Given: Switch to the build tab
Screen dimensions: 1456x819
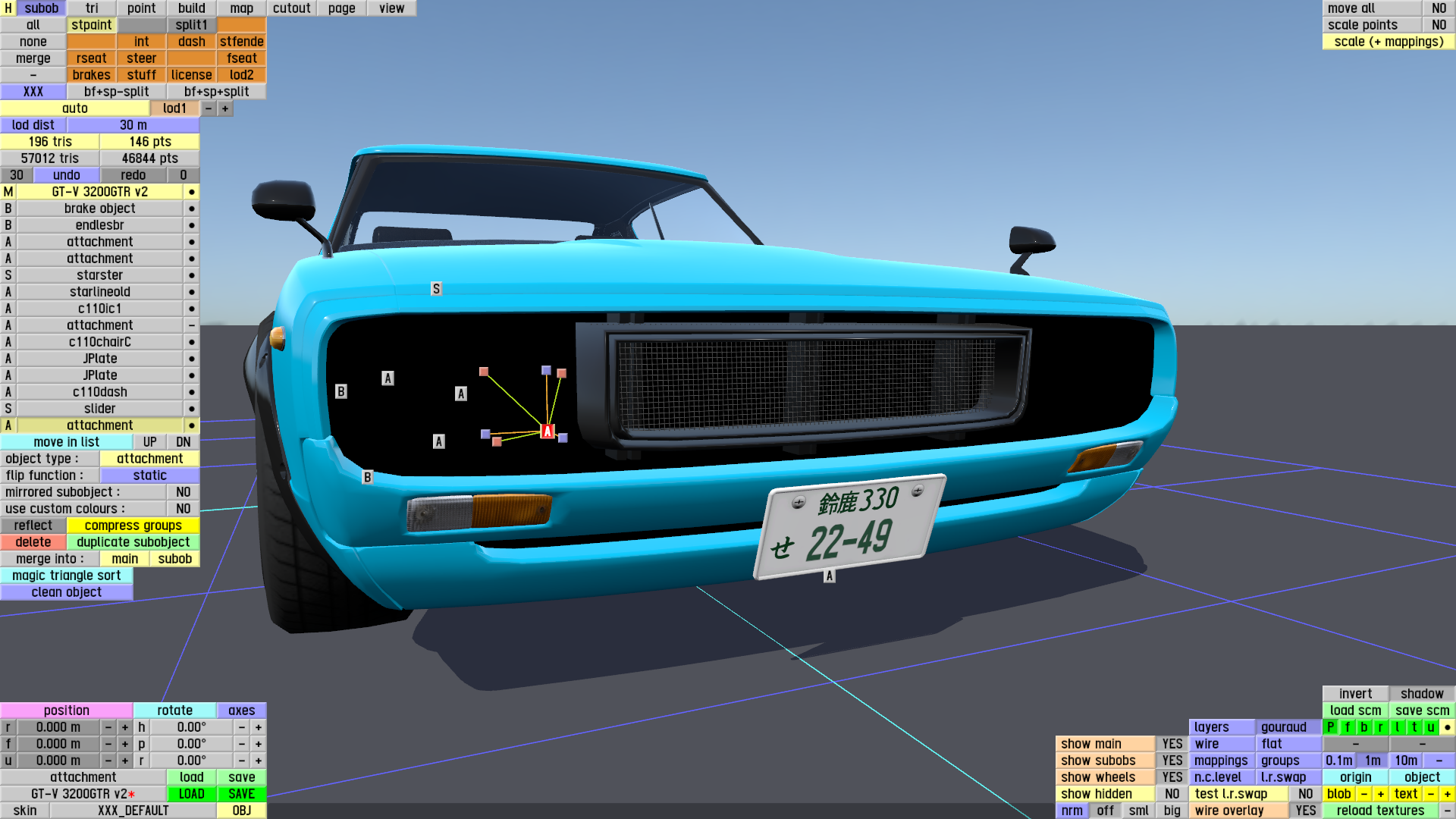Looking at the screenshot, I should pos(192,8).
